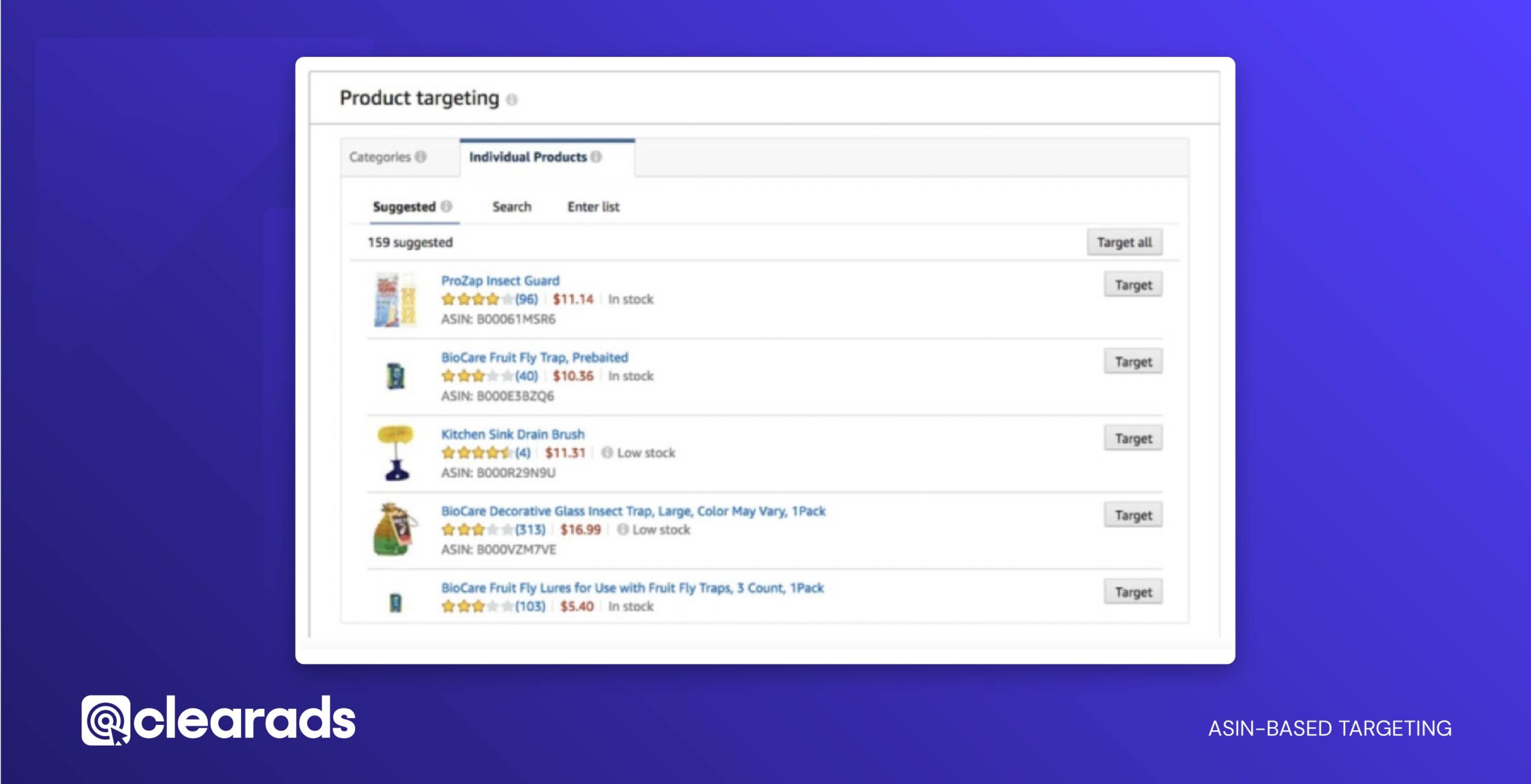Open the Search tab
The image size is (1531, 784).
pyautogui.click(x=511, y=206)
